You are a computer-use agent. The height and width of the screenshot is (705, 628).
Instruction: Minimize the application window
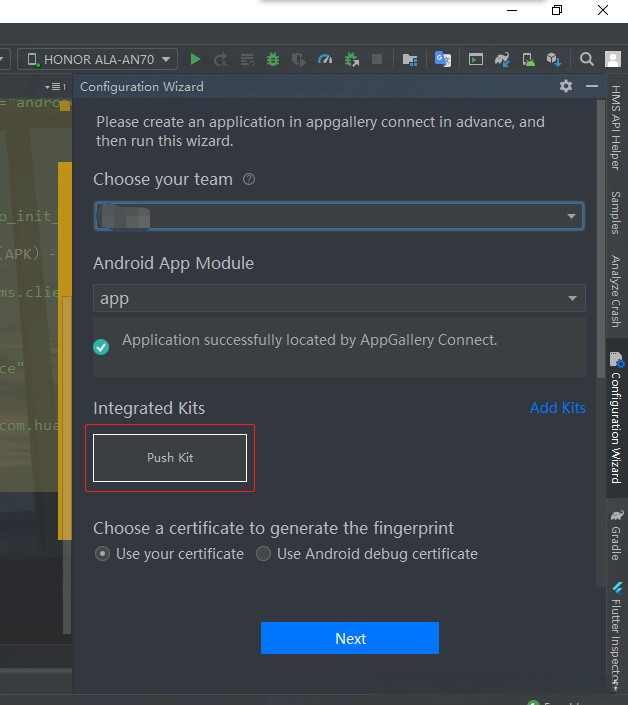pos(512,10)
